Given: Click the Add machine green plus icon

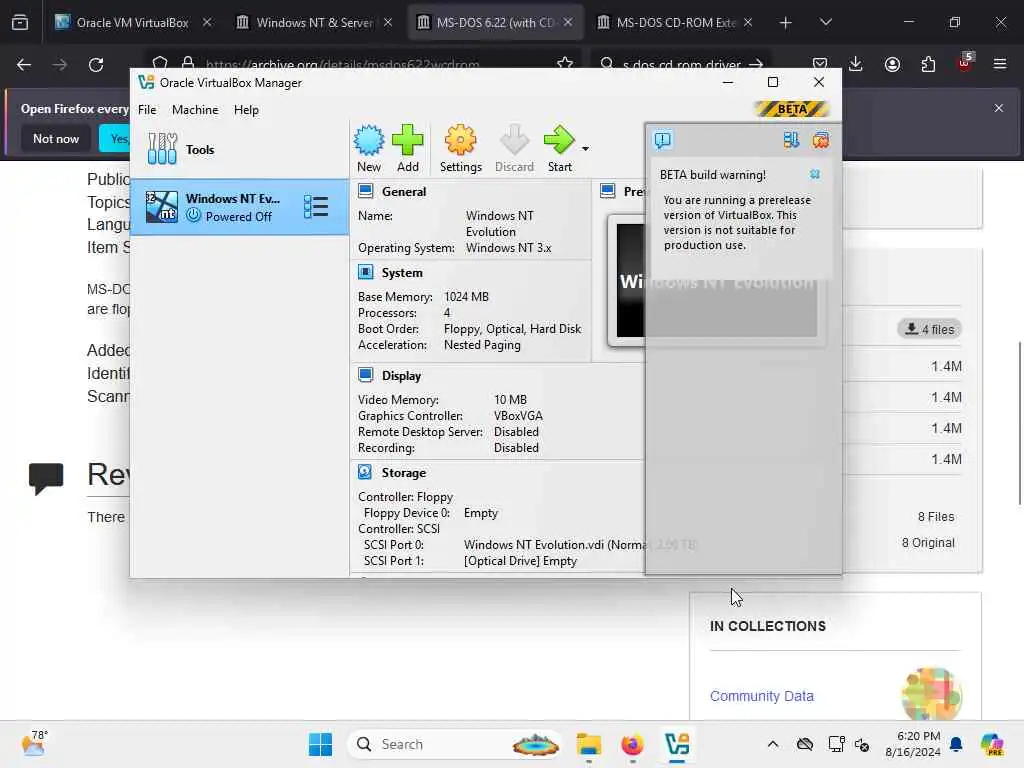Looking at the screenshot, I should [408, 148].
